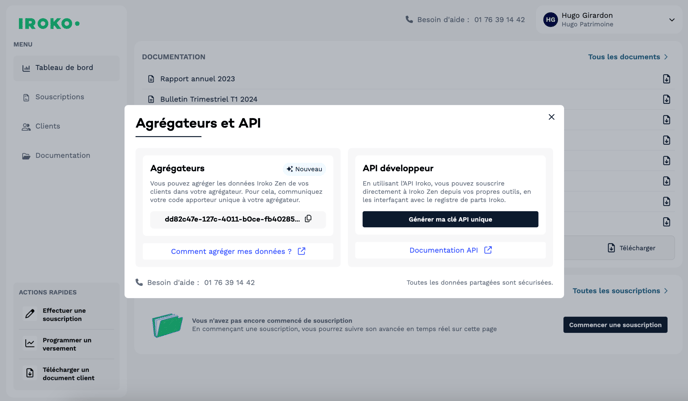Click the Nouveau badge in Agrégateurs card
This screenshot has width=688, height=401.
click(305, 169)
